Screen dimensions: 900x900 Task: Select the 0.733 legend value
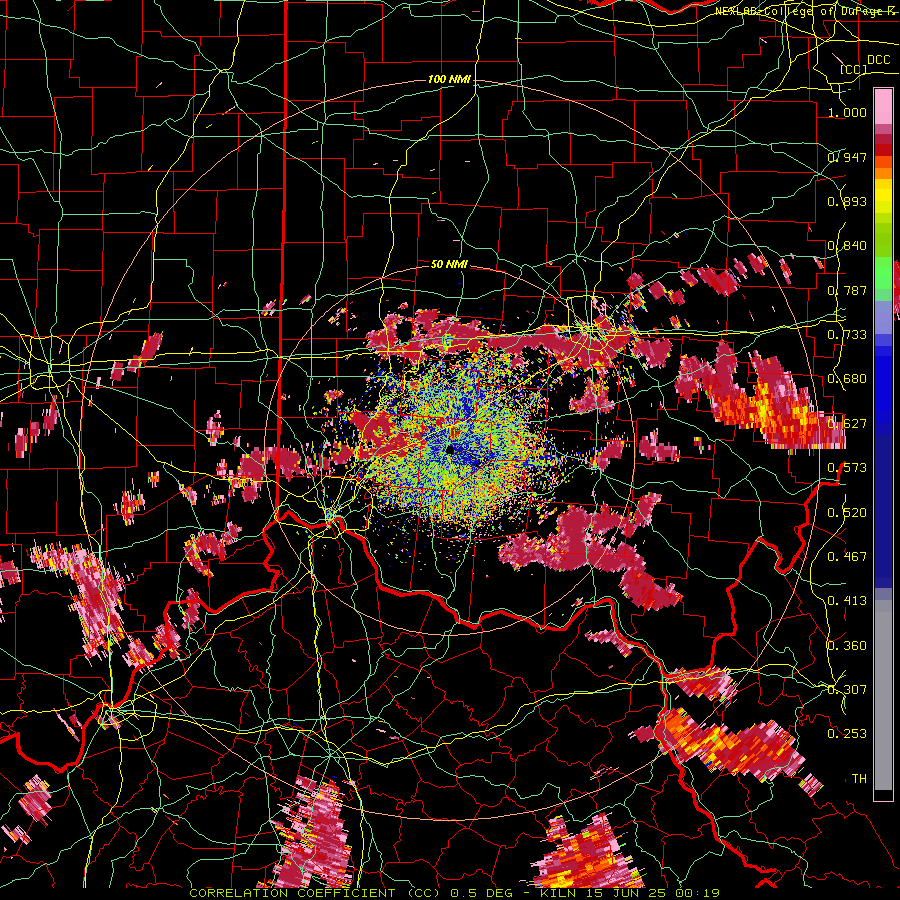tap(847, 334)
